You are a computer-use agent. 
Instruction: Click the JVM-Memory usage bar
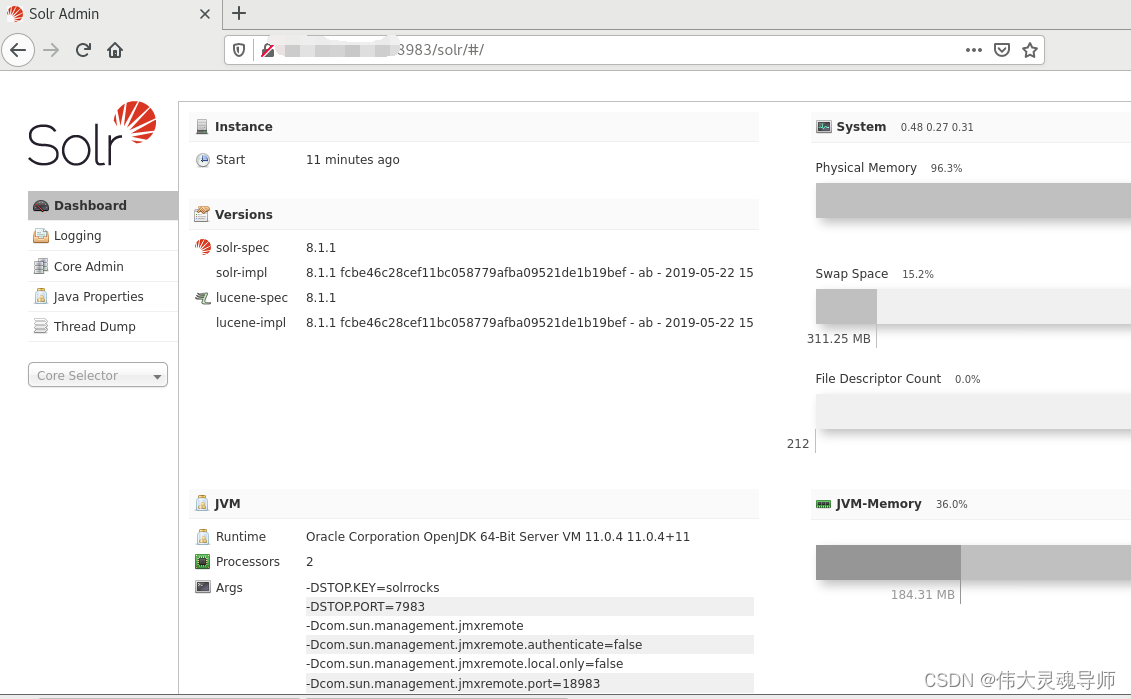point(973,563)
